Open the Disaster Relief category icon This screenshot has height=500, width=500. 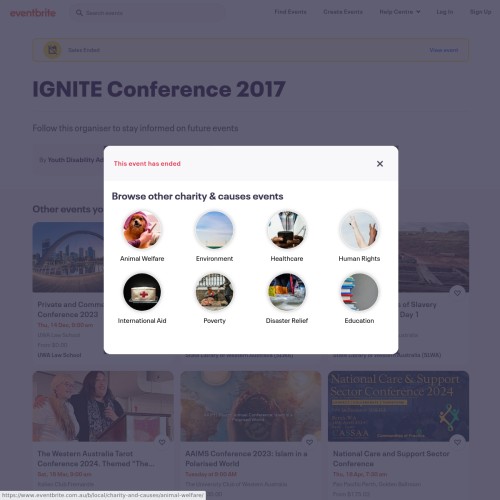coord(287,292)
